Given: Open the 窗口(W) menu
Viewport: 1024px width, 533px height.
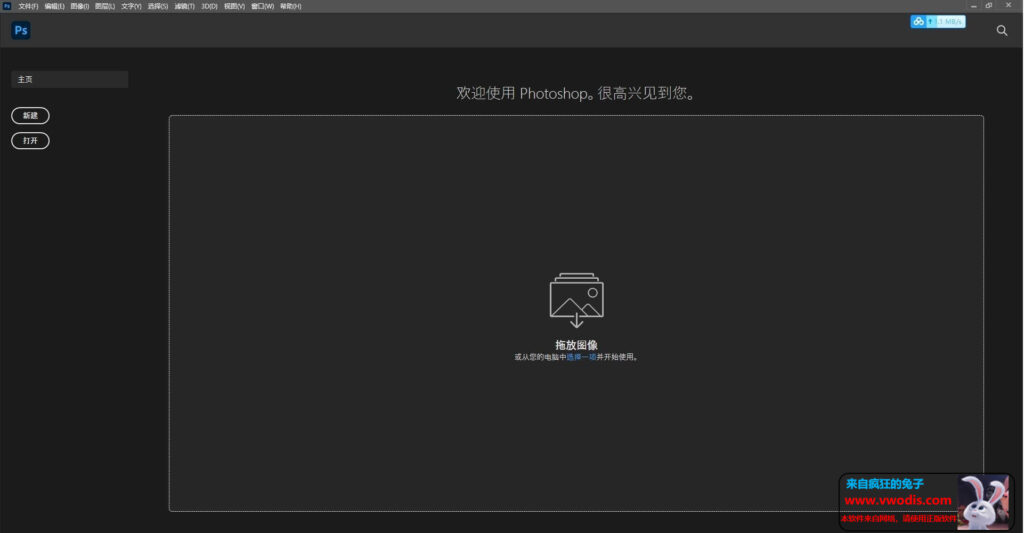Looking at the screenshot, I should pyautogui.click(x=263, y=7).
